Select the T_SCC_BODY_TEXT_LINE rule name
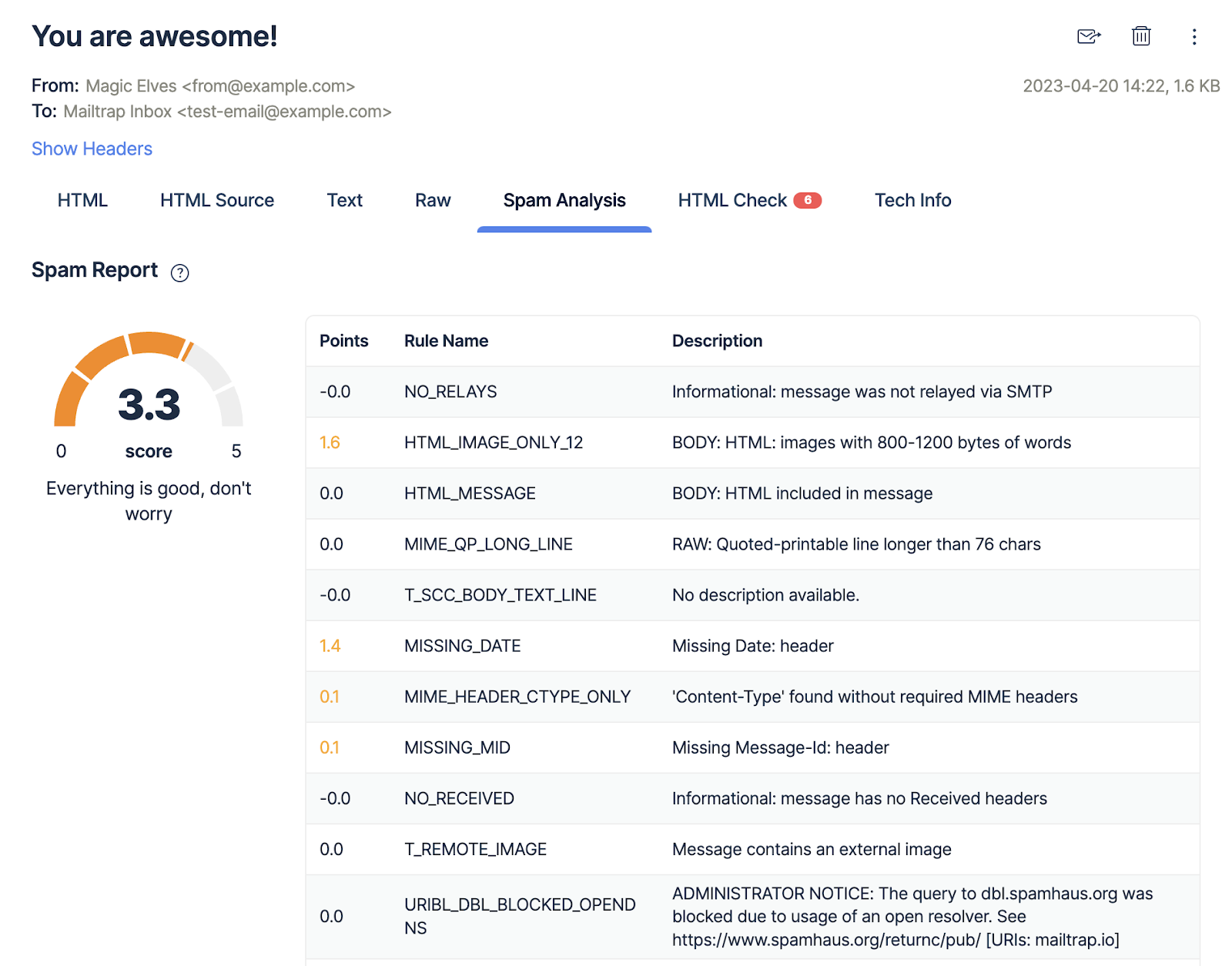This screenshot has height=966, width=1232. 500,595
